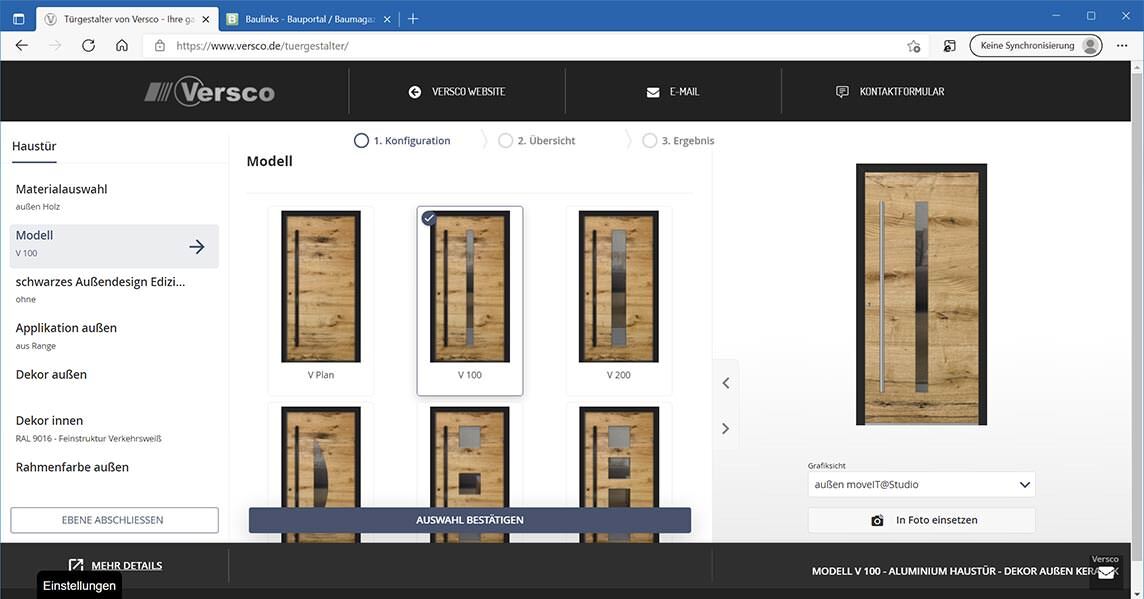Open the E-Mail contact option
This screenshot has height=599, width=1144.
coord(673,92)
